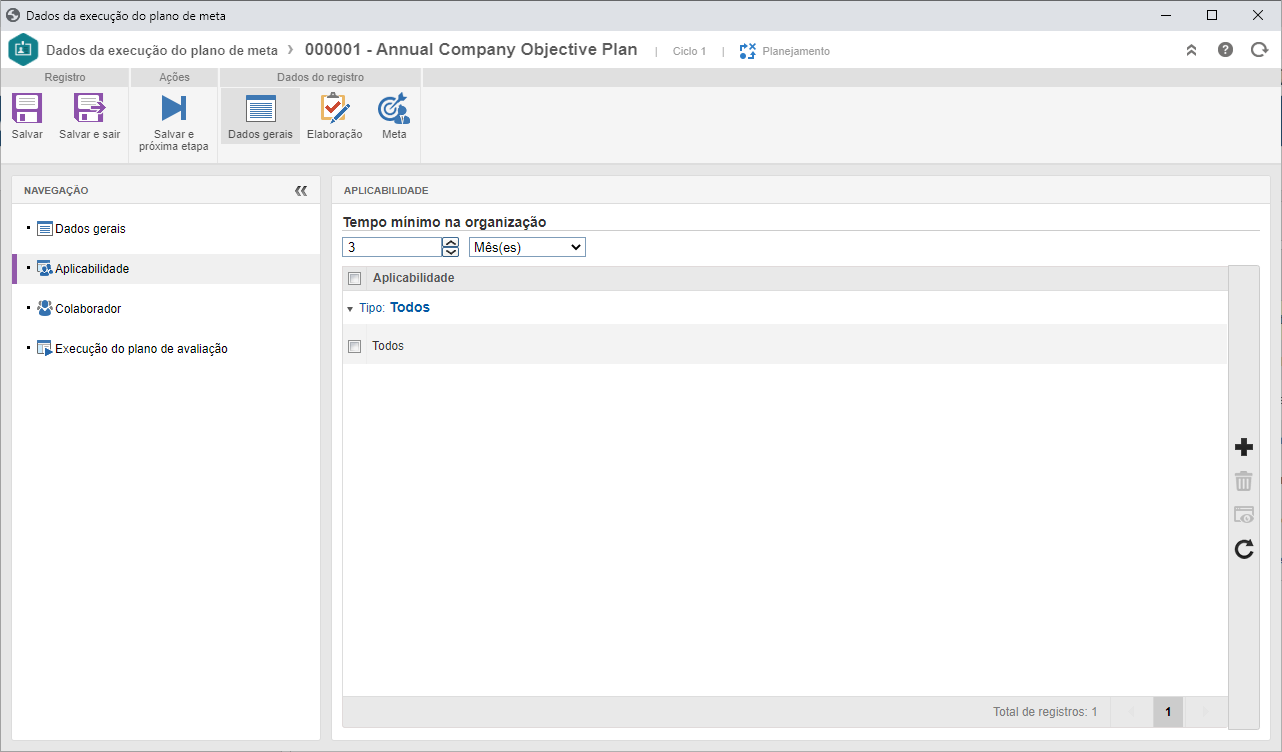The width and height of the screenshot is (1282, 752).
Task: Open the Mês(es) unit dropdown
Action: tap(527, 247)
